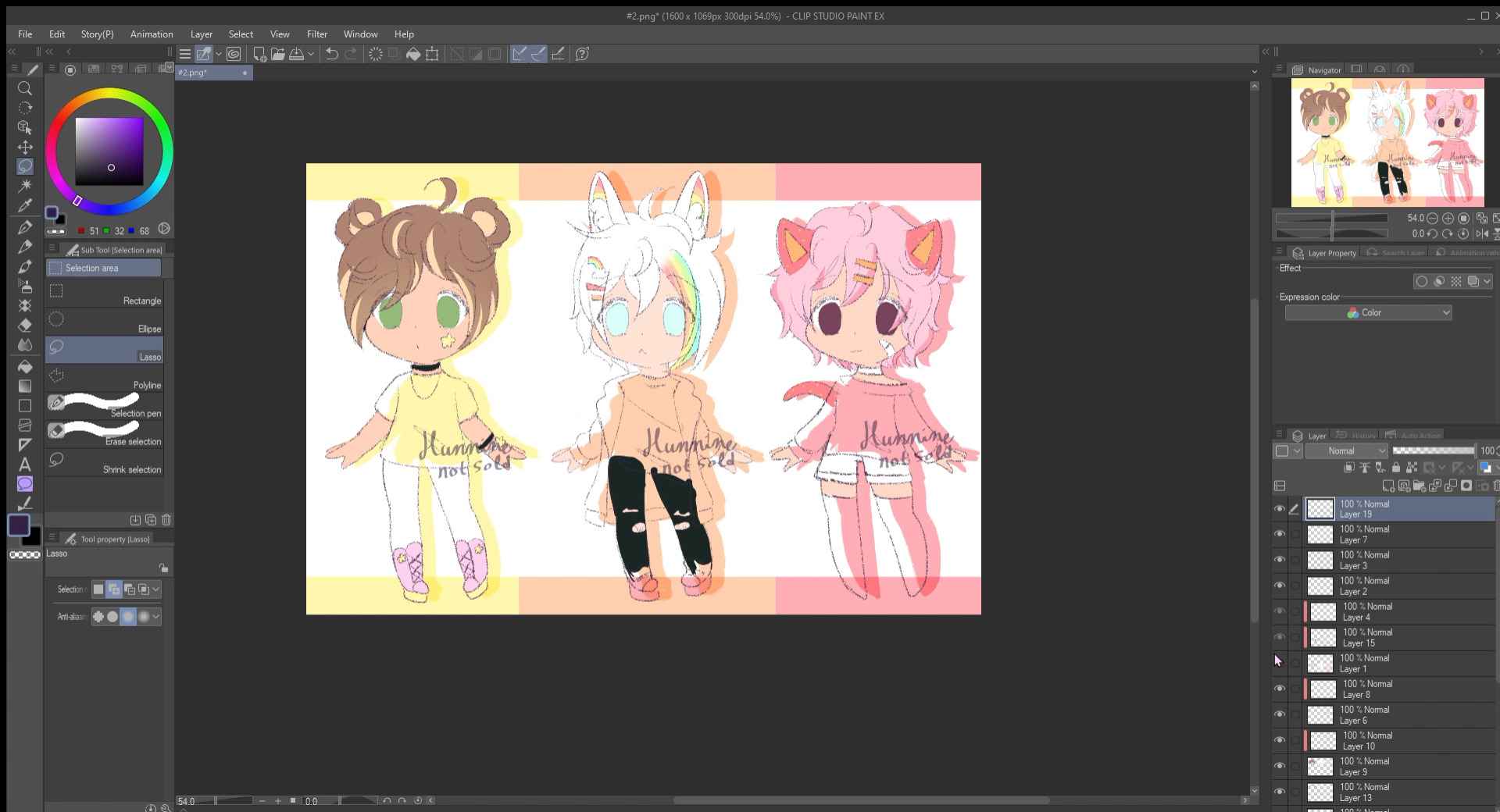
Task: Open the Edit menu
Action: [x=57, y=34]
